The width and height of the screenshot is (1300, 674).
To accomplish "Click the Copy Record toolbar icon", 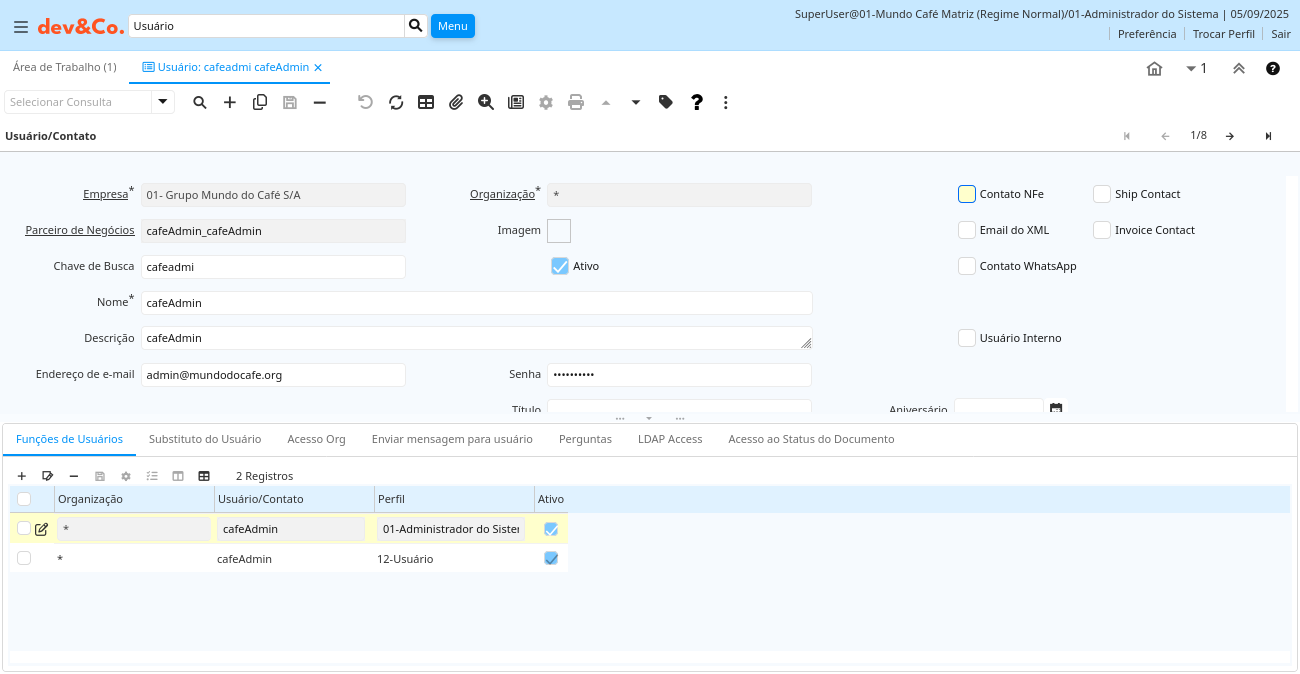I will [260, 102].
